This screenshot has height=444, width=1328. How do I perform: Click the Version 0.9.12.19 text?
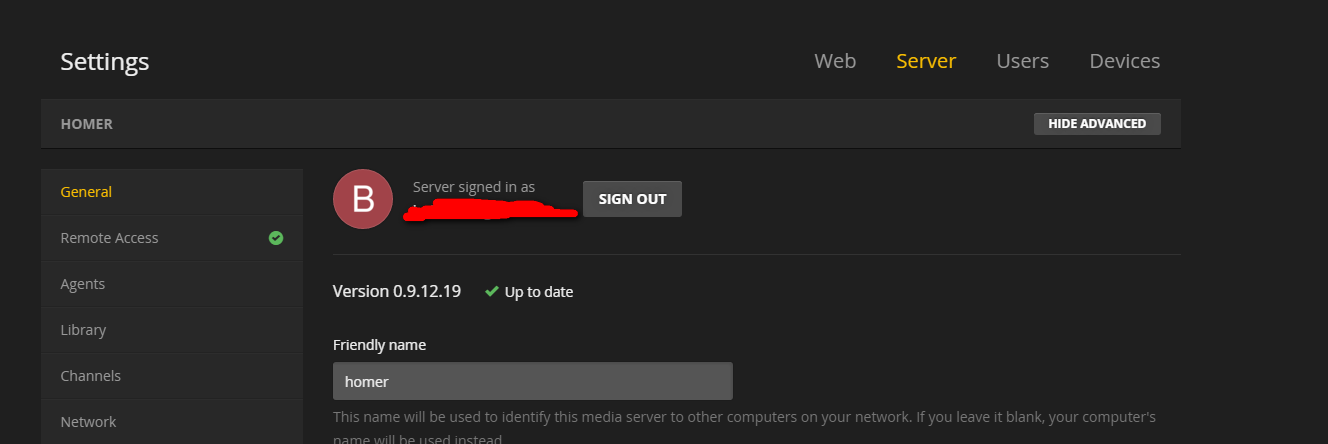click(397, 292)
